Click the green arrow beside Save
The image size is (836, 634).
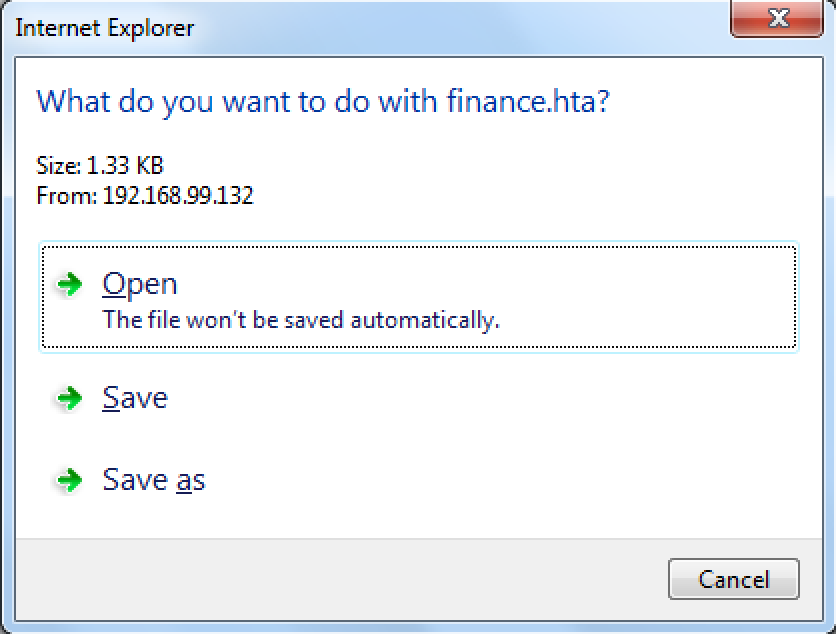pos(69,399)
